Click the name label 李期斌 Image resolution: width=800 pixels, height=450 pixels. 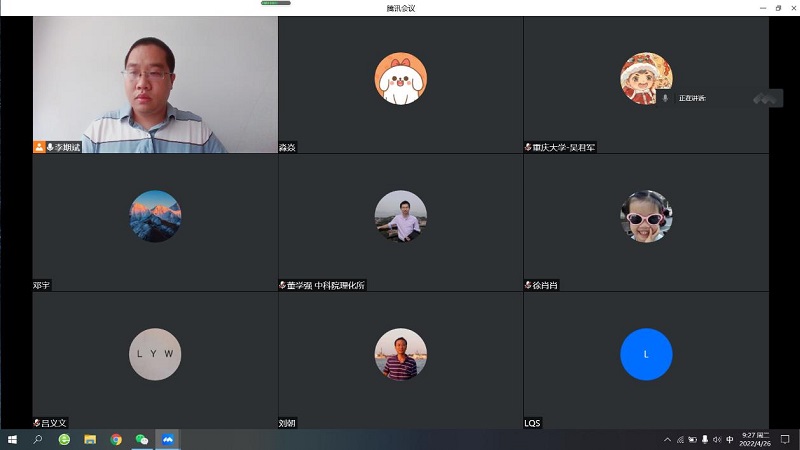(x=67, y=147)
